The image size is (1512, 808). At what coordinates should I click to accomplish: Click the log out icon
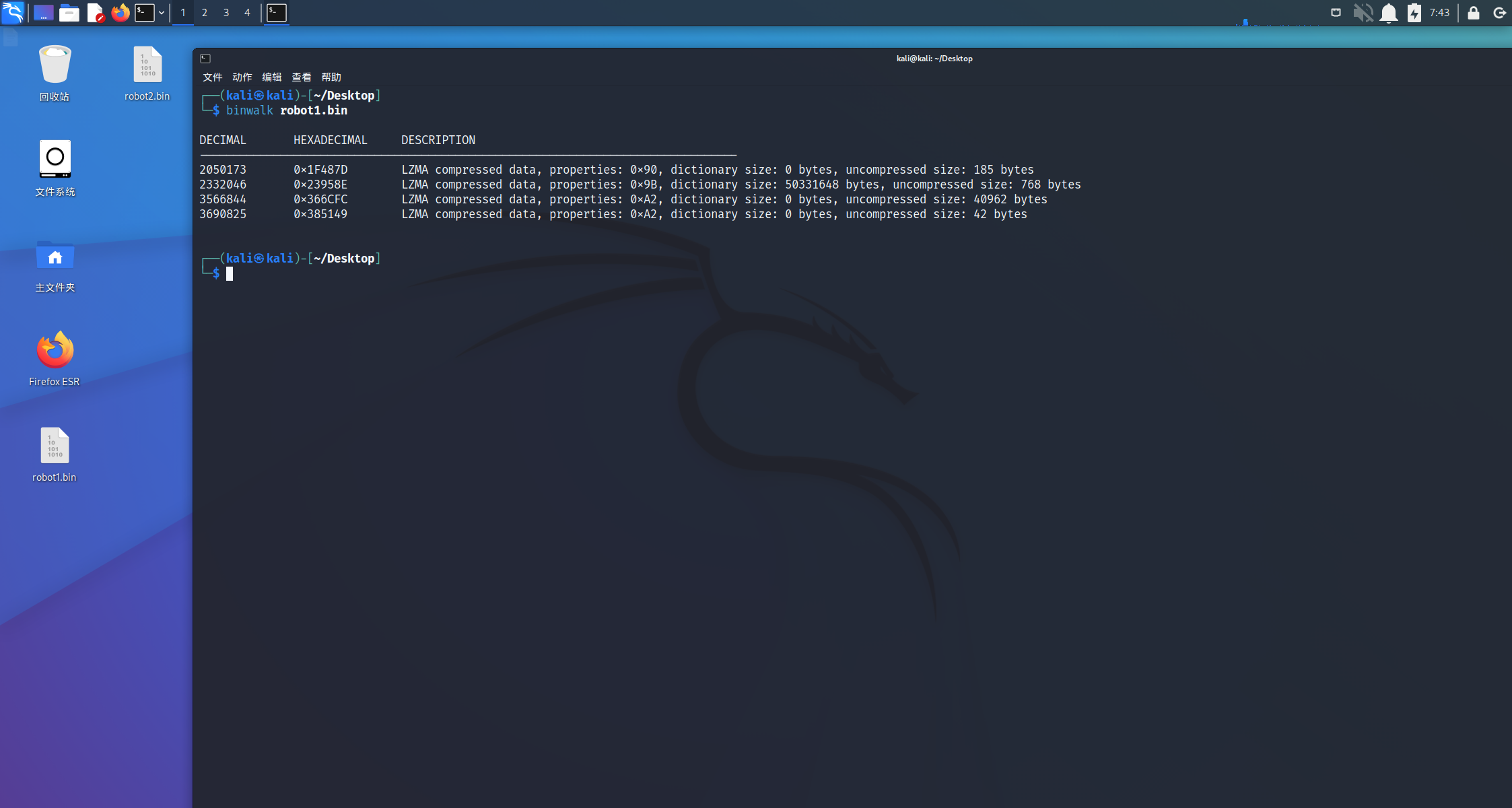pyautogui.click(x=1499, y=13)
